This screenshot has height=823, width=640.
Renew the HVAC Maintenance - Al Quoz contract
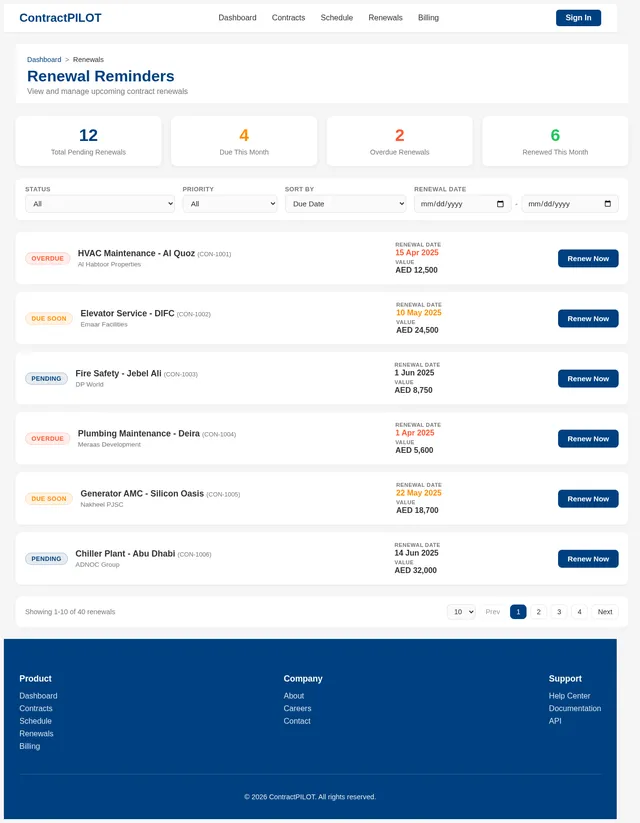tap(588, 258)
